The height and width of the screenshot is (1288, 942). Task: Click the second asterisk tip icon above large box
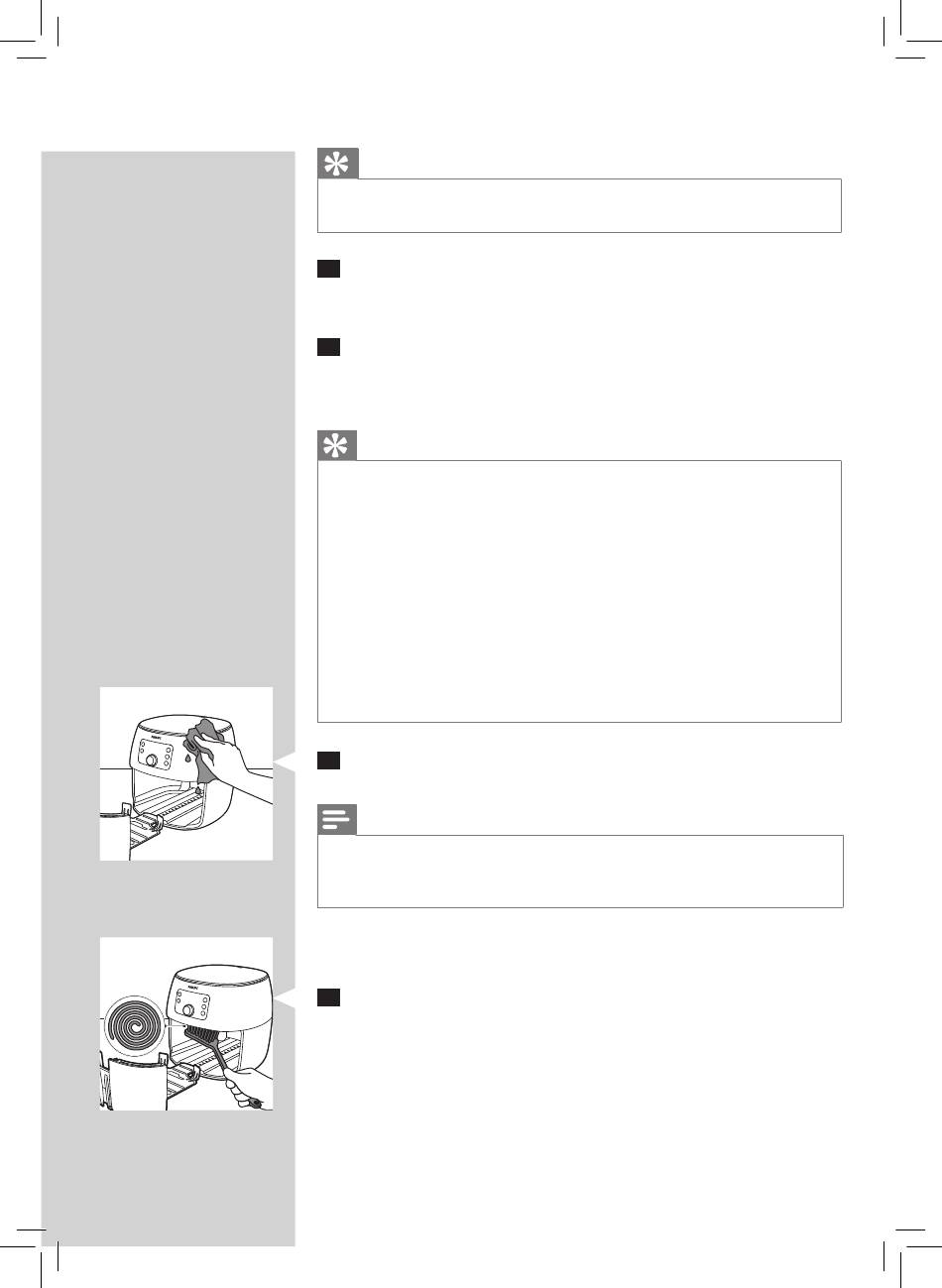click(x=337, y=446)
